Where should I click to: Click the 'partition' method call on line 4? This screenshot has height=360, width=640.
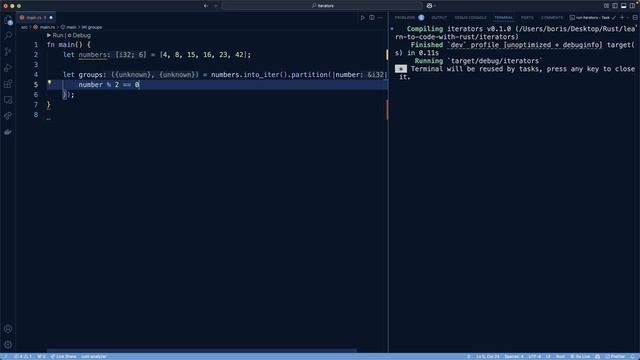pyautogui.click(x=309, y=75)
